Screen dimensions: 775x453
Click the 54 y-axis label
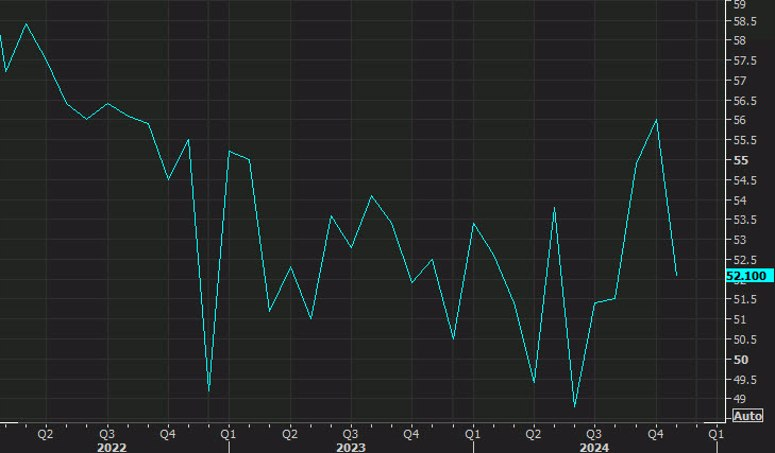click(x=740, y=200)
